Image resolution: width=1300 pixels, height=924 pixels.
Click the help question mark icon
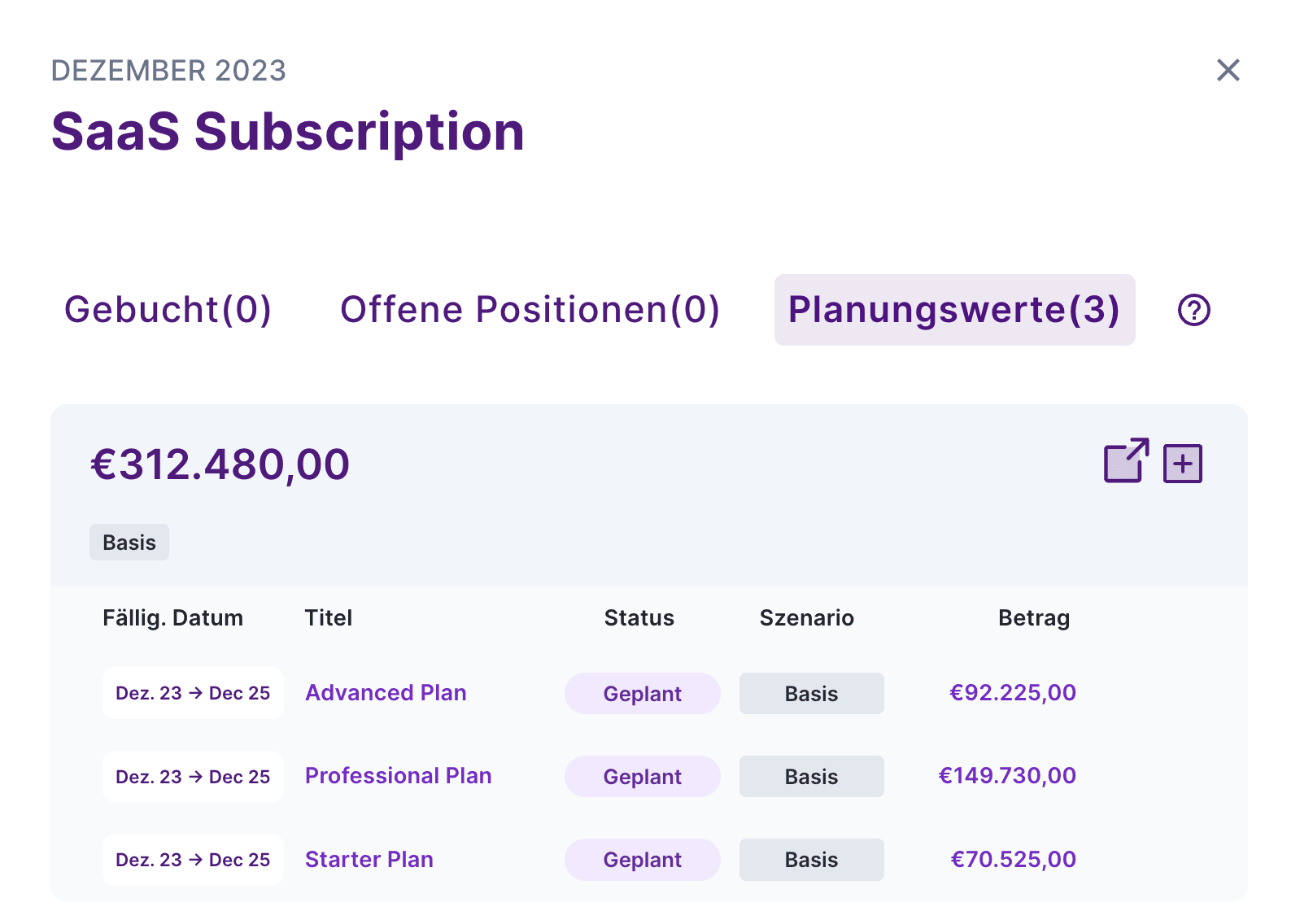point(1193,310)
